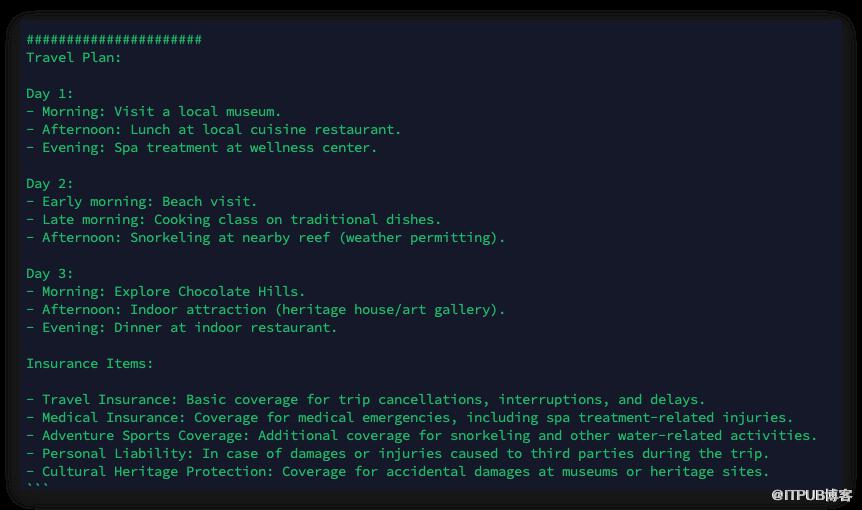Image resolution: width=862 pixels, height=510 pixels.
Task: Click the "Visit a local museum" line
Action: click(154, 111)
